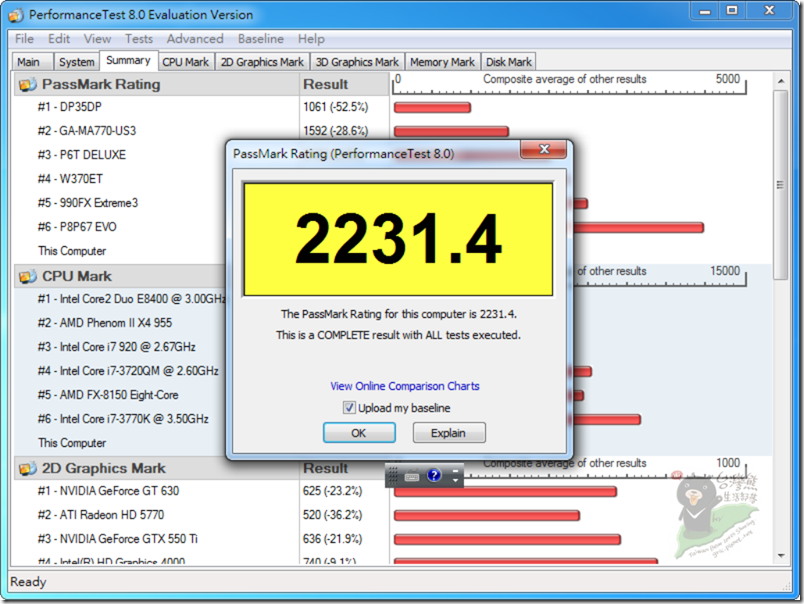
Task: Open the Baseline menu
Action: [260, 39]
